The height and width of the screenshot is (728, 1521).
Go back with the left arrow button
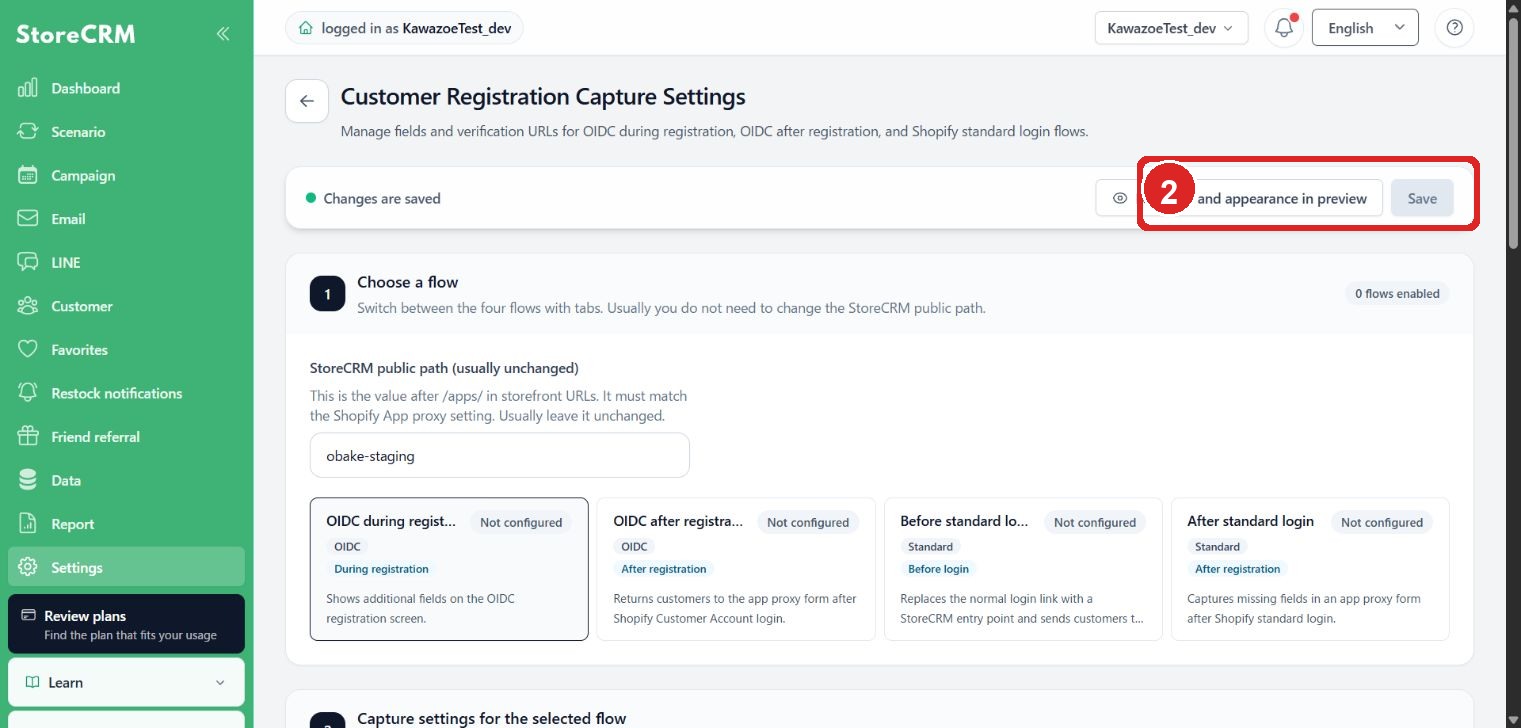tap(307, 101)
